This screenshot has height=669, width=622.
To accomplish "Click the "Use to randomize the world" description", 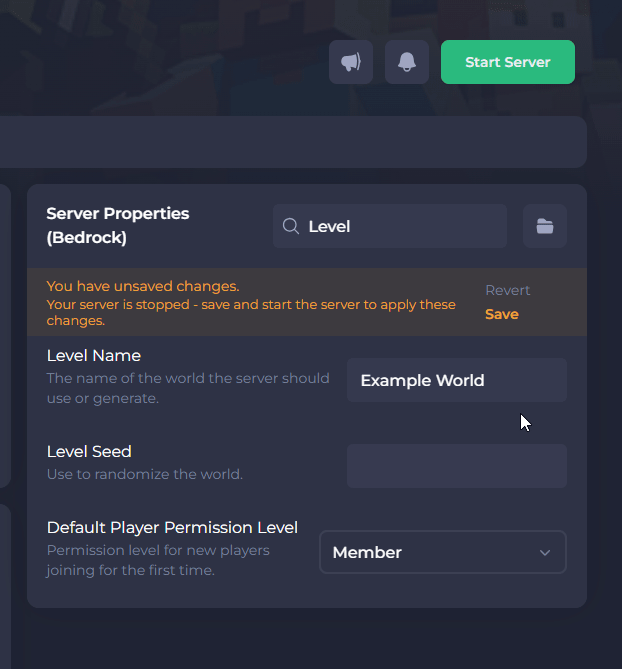I will click(x=145, y=474).
